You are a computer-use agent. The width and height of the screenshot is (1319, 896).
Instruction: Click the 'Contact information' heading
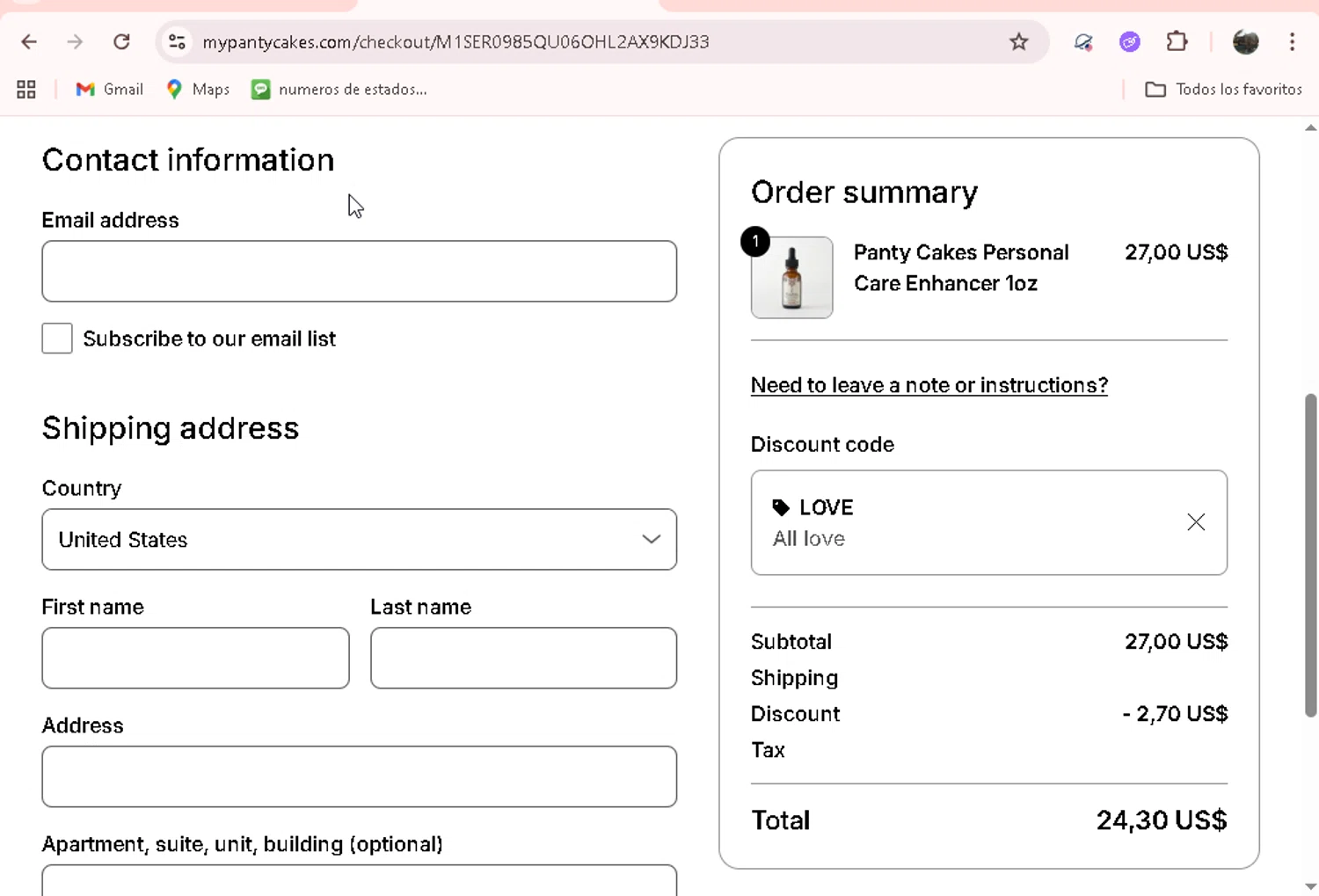[188, 160]
